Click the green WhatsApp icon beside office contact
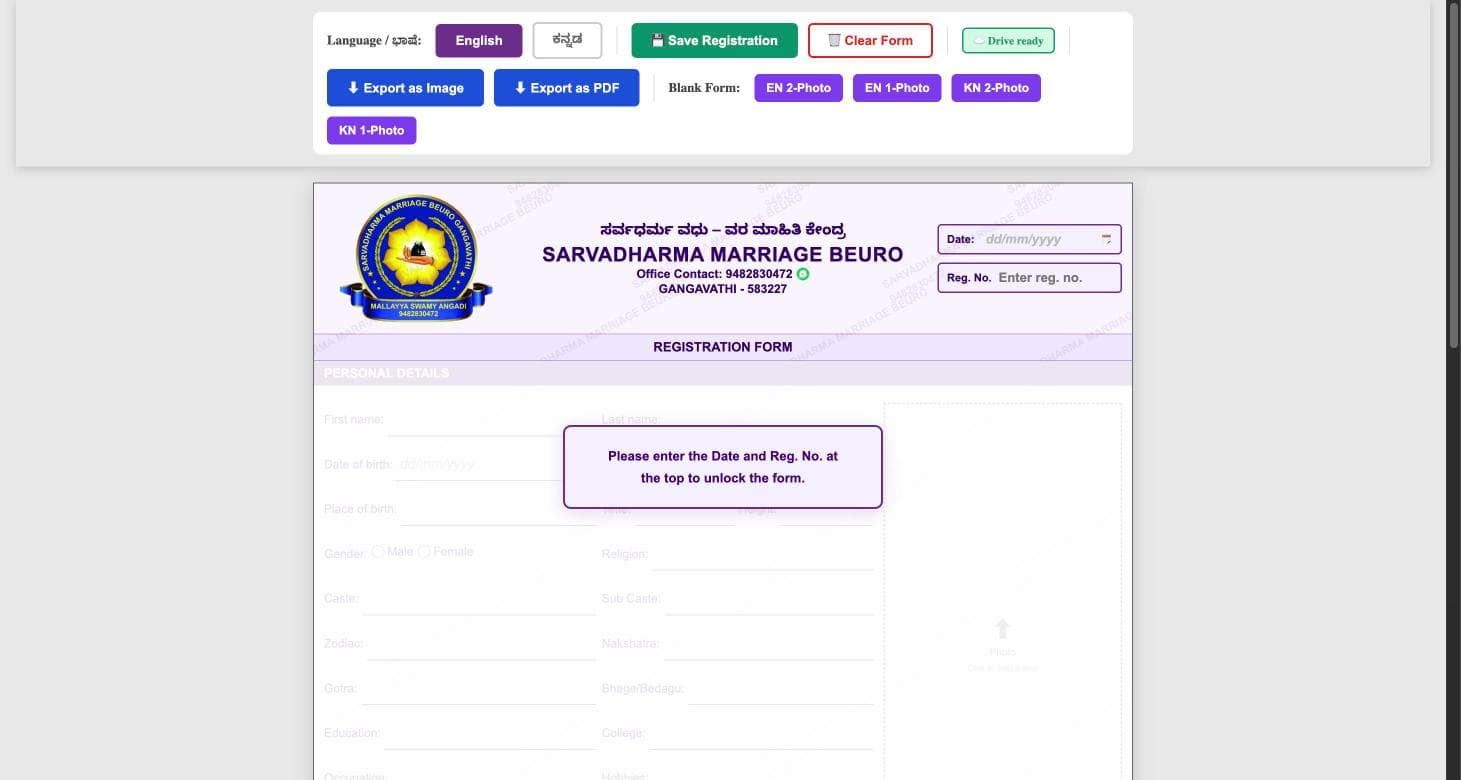Image resolution: width=1461 pixels, height=780 pixels. pos(803,274)
